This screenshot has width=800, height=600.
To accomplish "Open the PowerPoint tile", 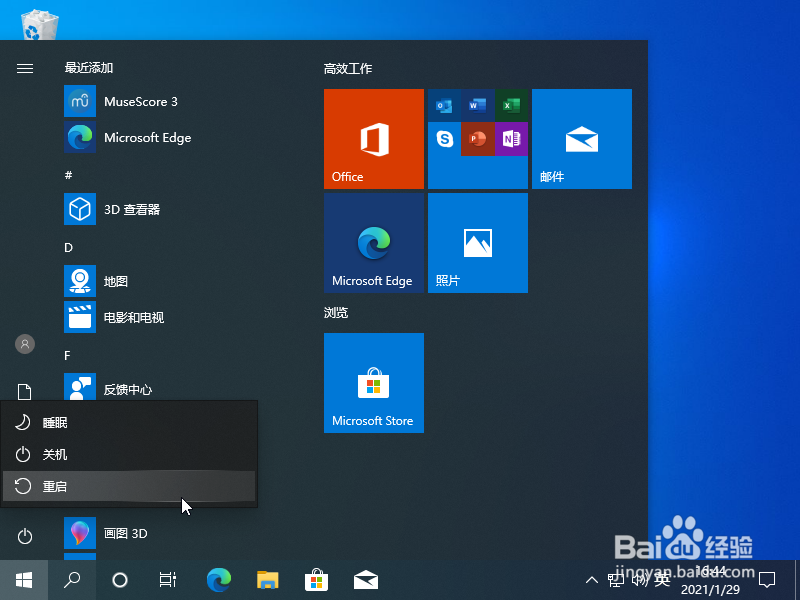I will coord(477,139).
